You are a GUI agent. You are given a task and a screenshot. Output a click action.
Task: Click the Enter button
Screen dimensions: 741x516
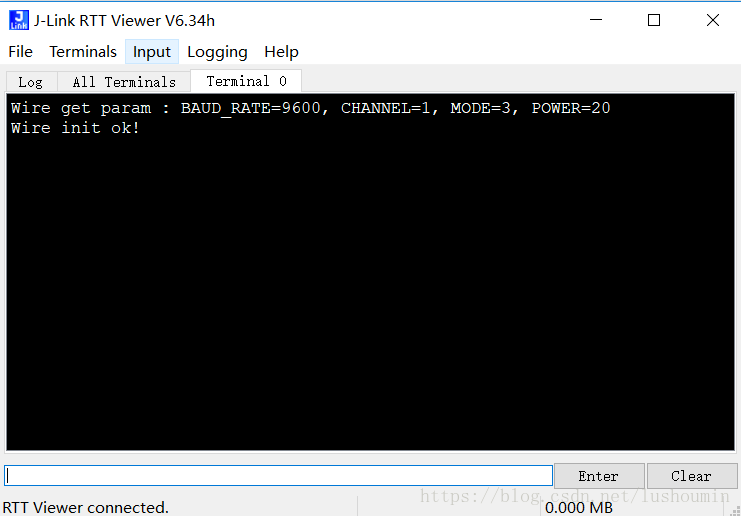[x=598, y=476]
